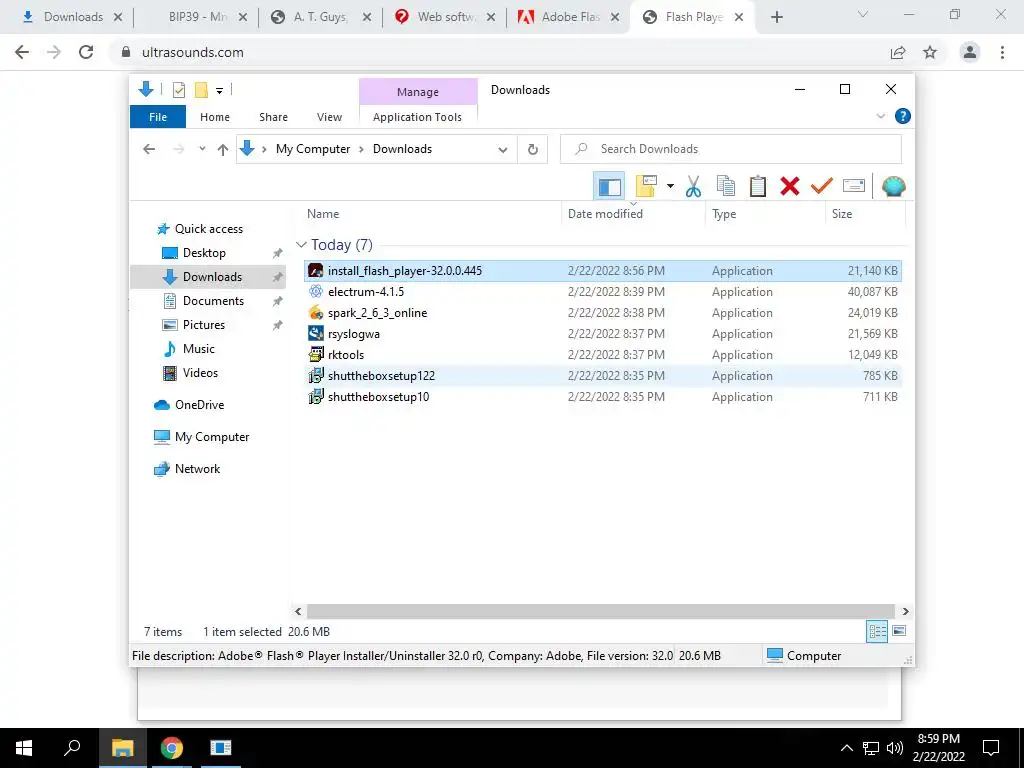Open a new Chrome tab
The image size is (1024, 768).
pyautogui.click(x=776, y=17)
